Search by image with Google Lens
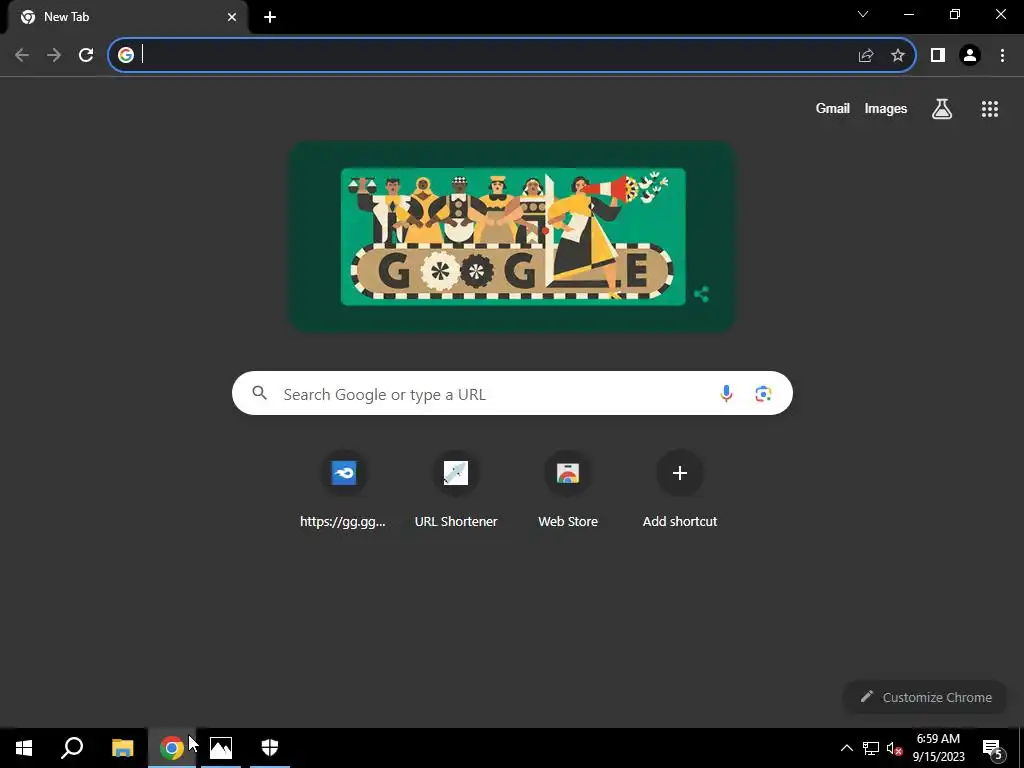Image resolution: width=1024 pixels, height=768 pixels. tap(763, 394)
